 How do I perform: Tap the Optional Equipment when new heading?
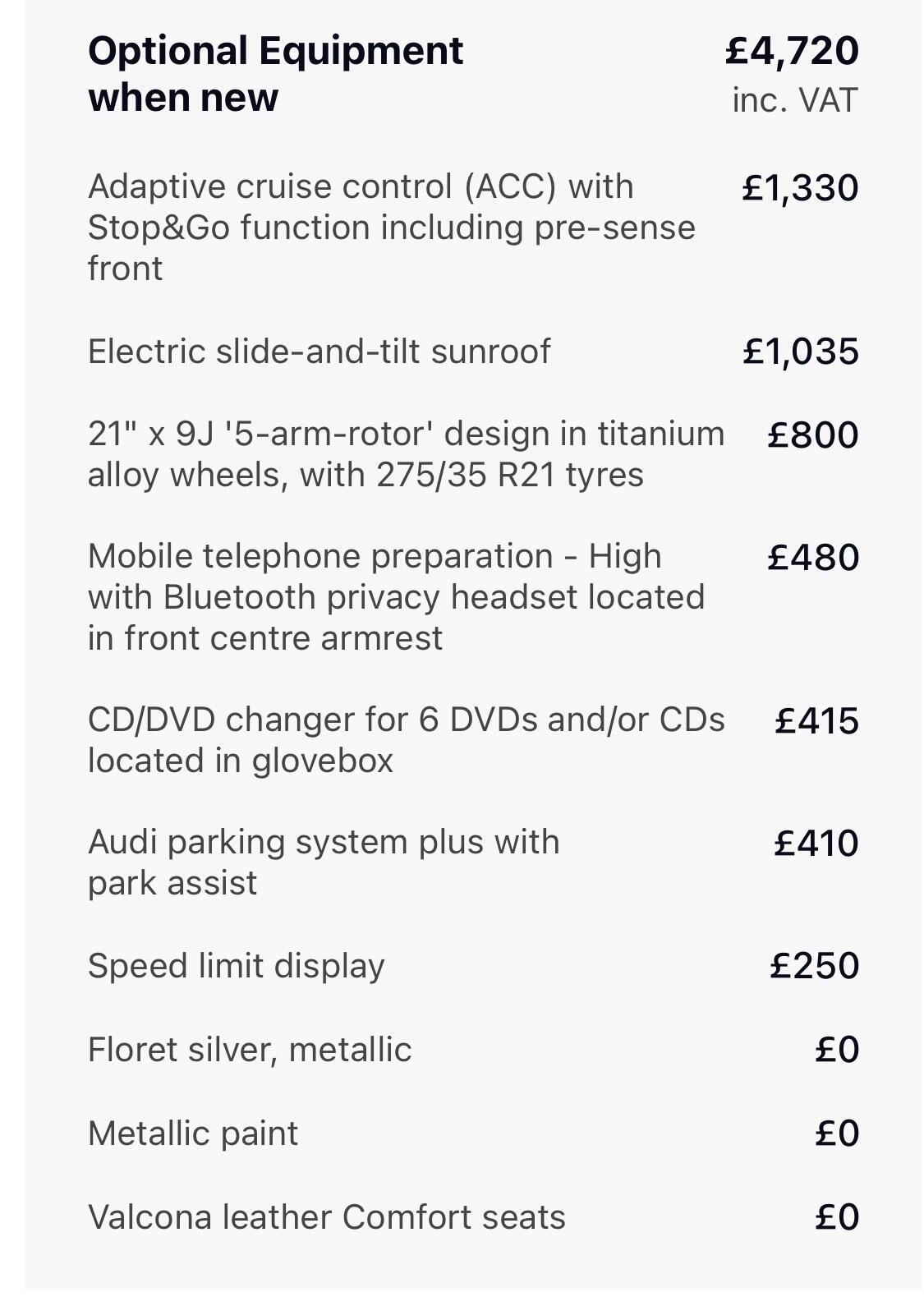pos(275,74)
